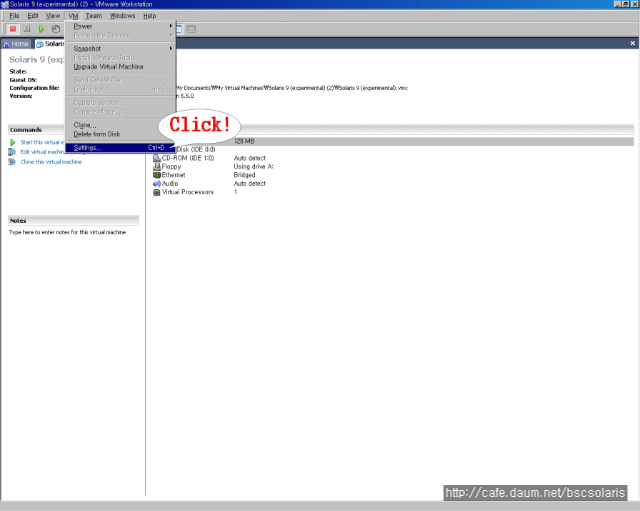Select Snapshot in the VM menu
Screen dimensions: 640x511
pos(120,48)
